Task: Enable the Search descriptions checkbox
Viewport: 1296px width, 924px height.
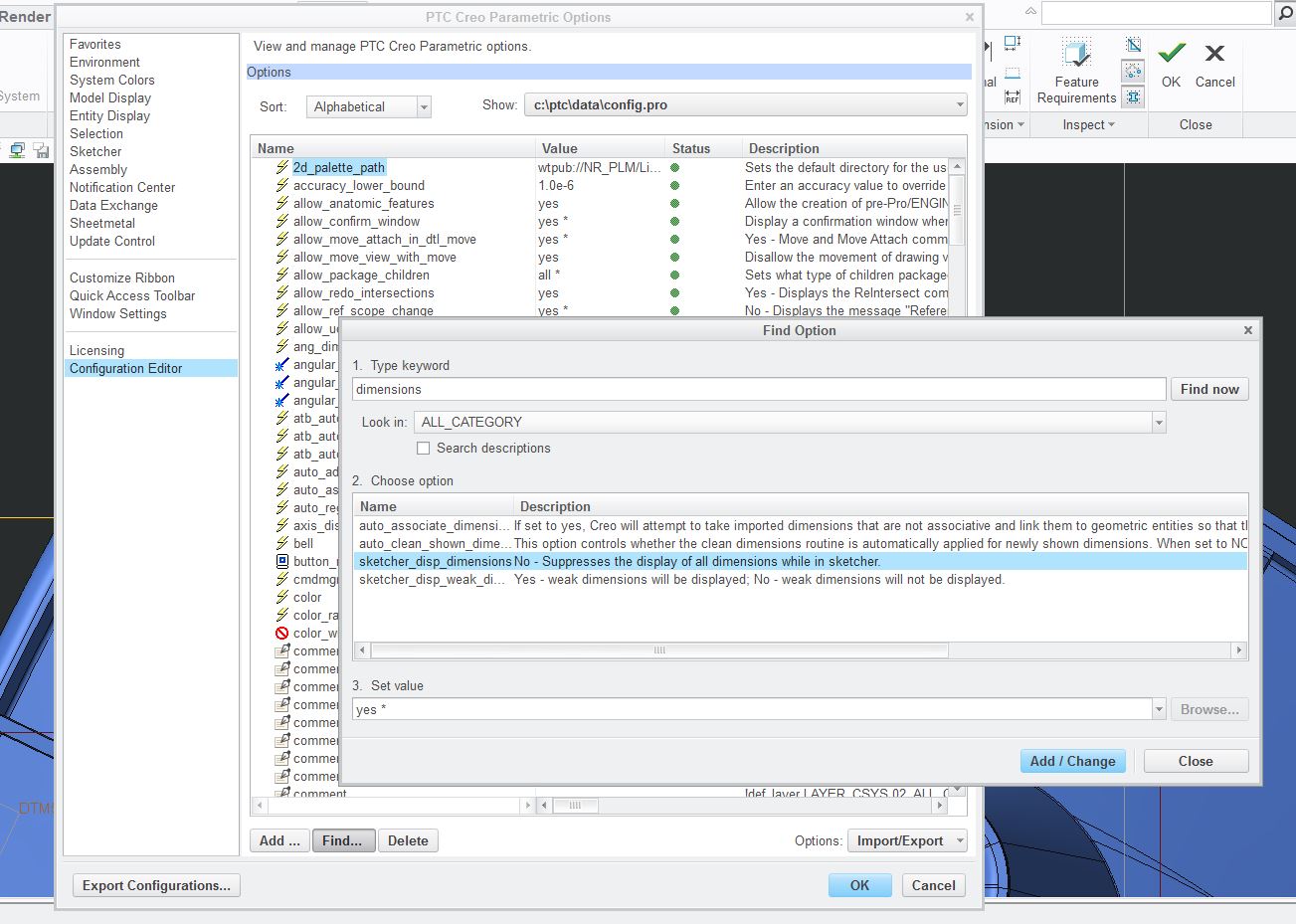Action: pos(424,448)
